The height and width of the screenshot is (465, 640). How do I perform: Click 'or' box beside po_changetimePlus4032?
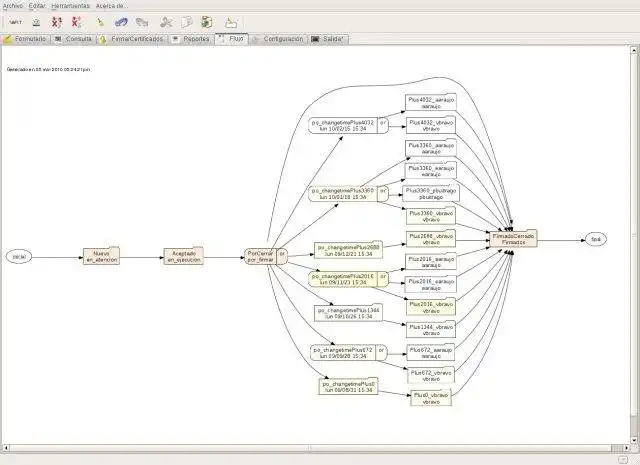coord(383,125)
